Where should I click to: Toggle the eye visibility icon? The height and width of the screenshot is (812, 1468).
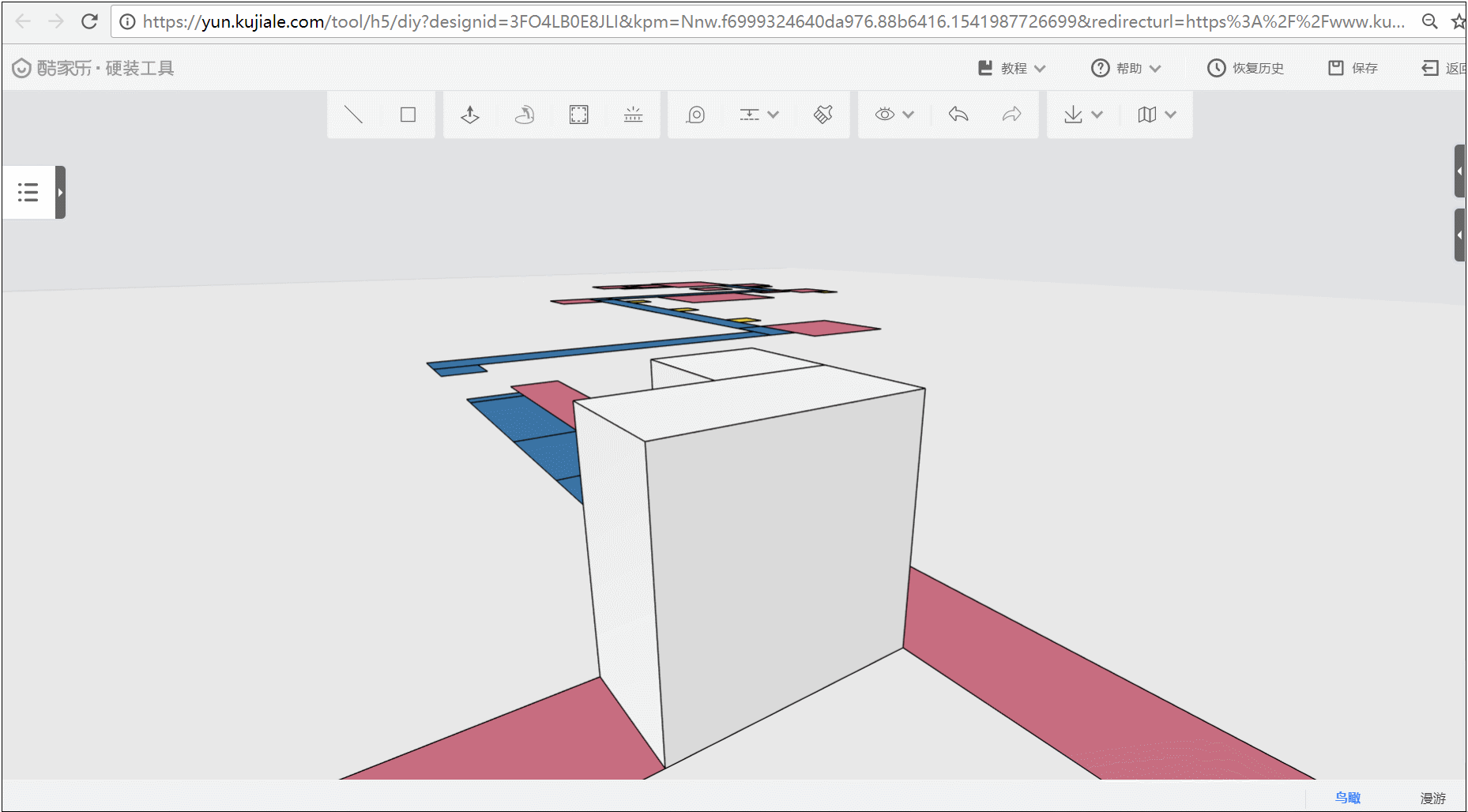tap(885, 115)
